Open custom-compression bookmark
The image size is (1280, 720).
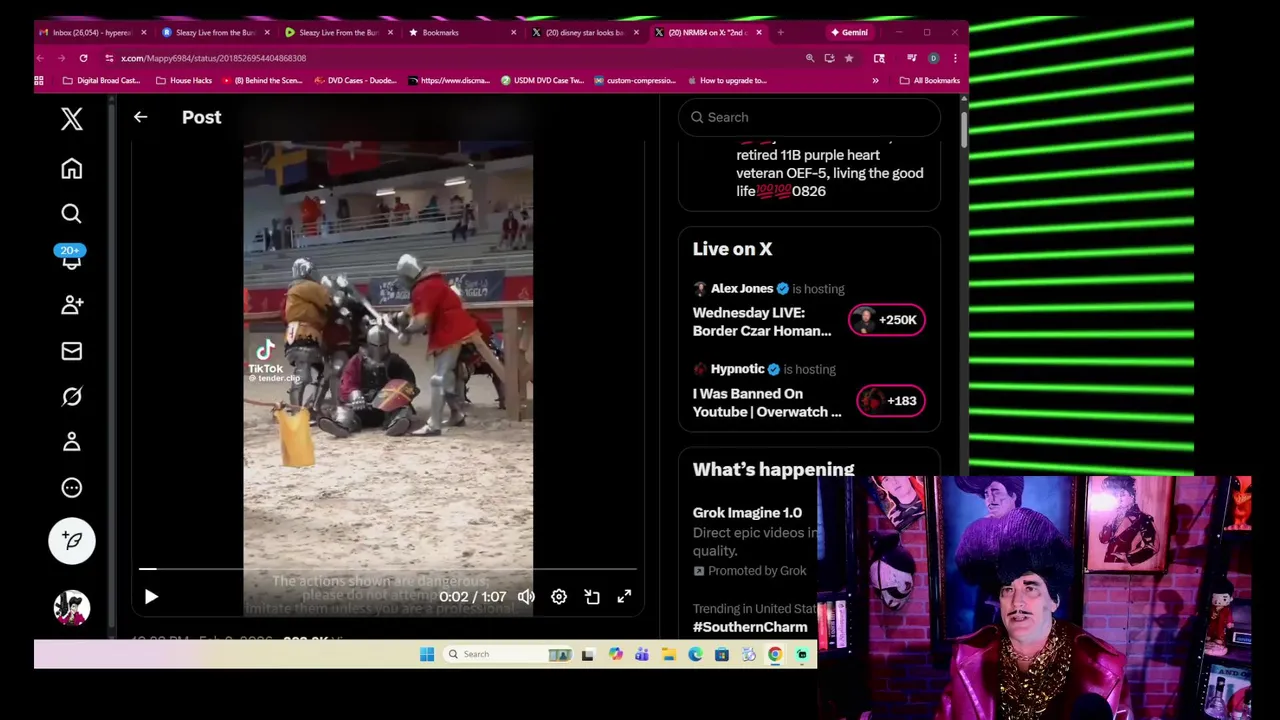click(x=635, y=80)
